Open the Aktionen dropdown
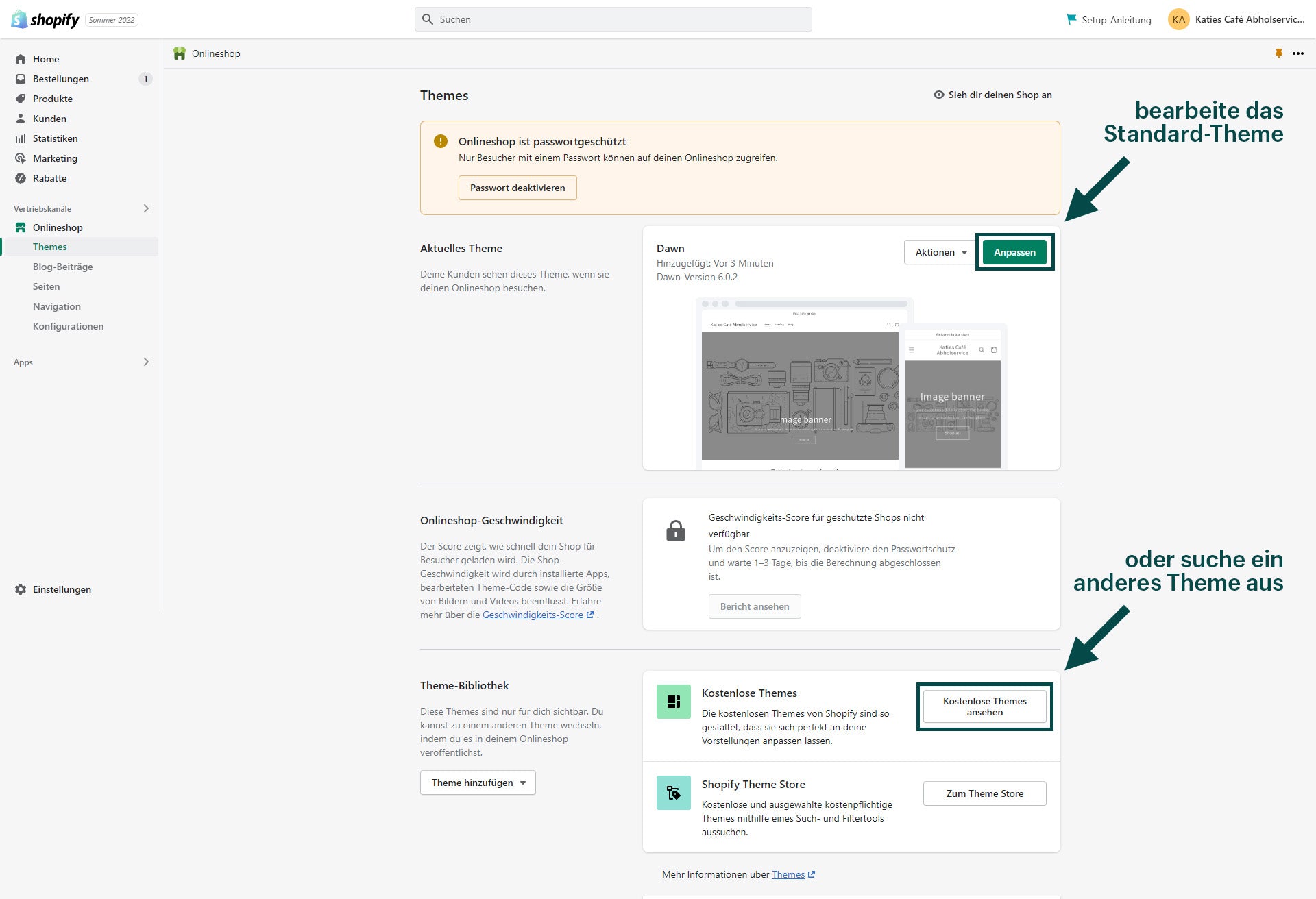1316x899 pixels. tap(940, 252)
